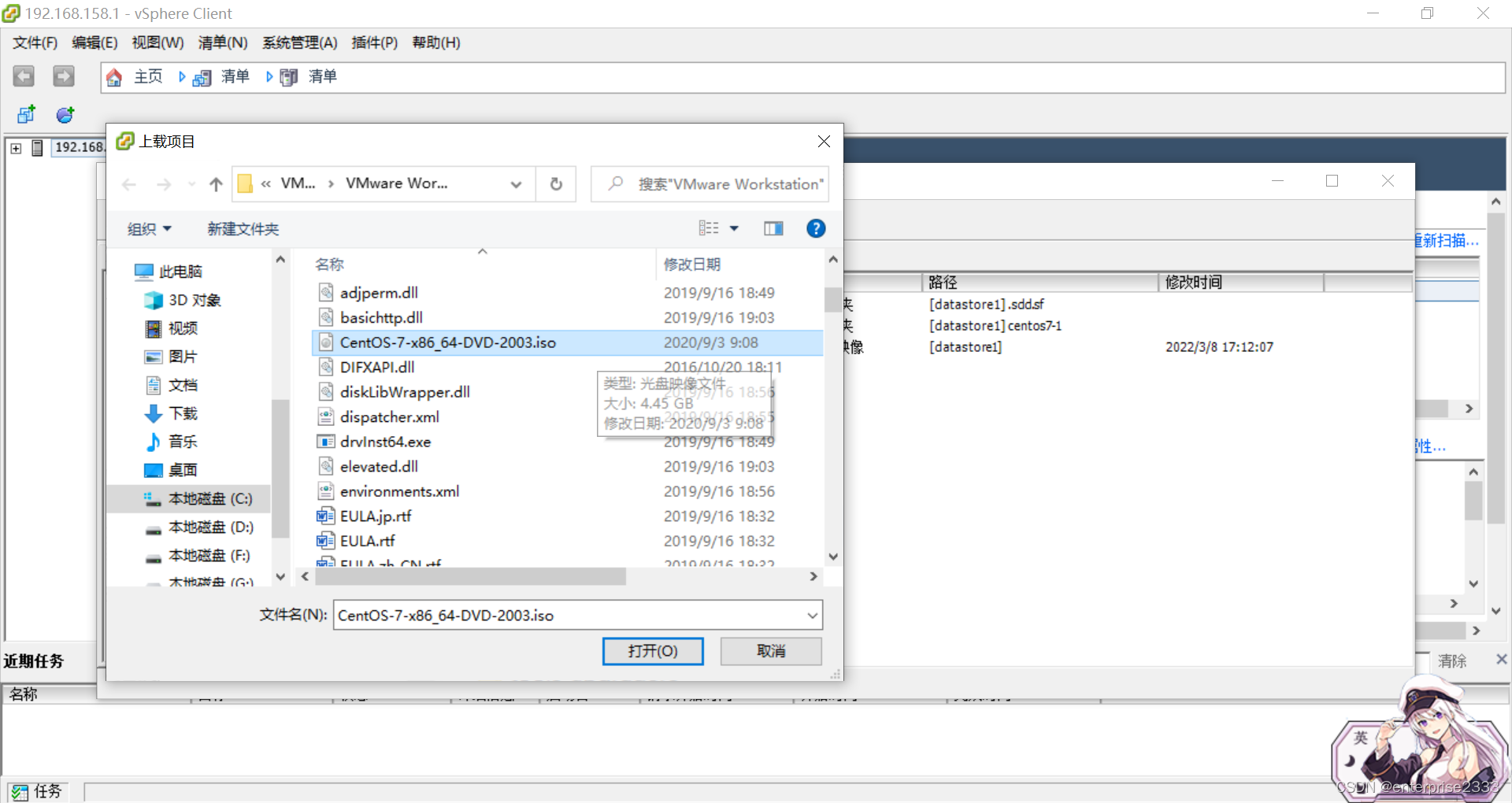This screenshot has width=1512, height=803.
Task: Open the 文档 folder
Action: coord(171,385)
